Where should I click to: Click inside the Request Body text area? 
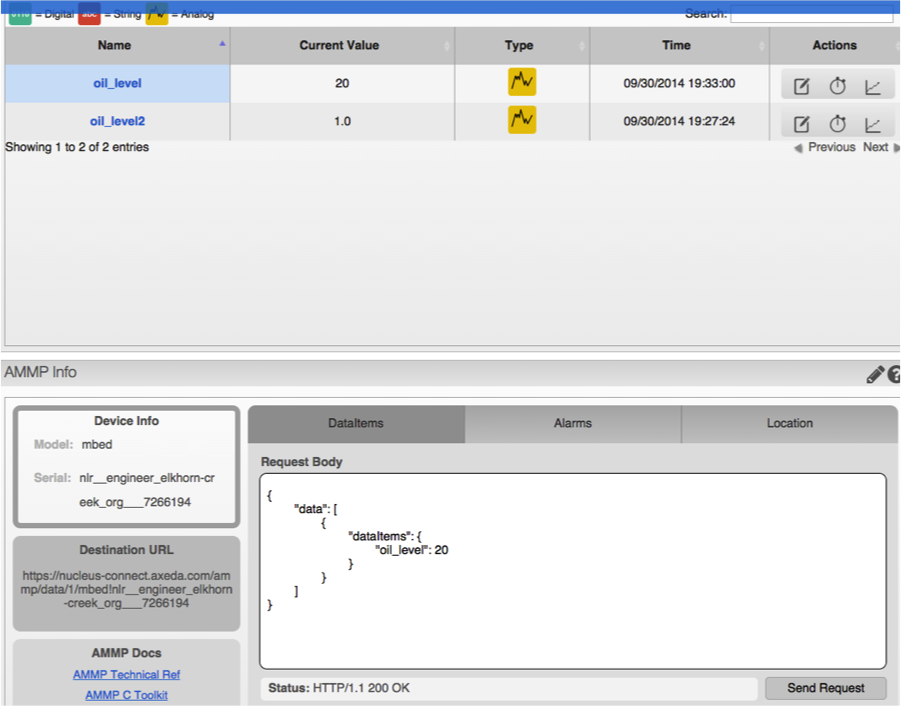click(573, 572)
